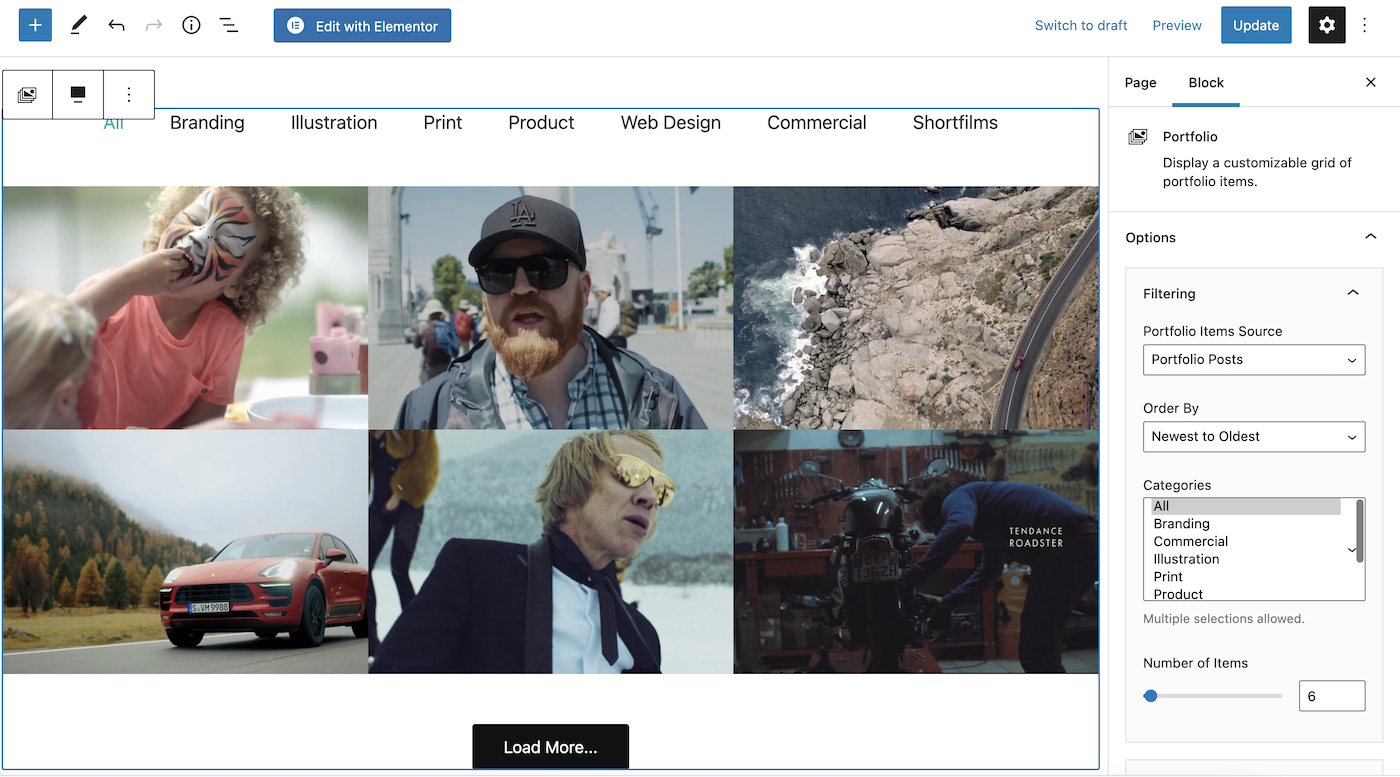This screenshot has width=1400, height=777.
Task: Choose Illustration in the Categories list
Action: tap(1246, 559)
